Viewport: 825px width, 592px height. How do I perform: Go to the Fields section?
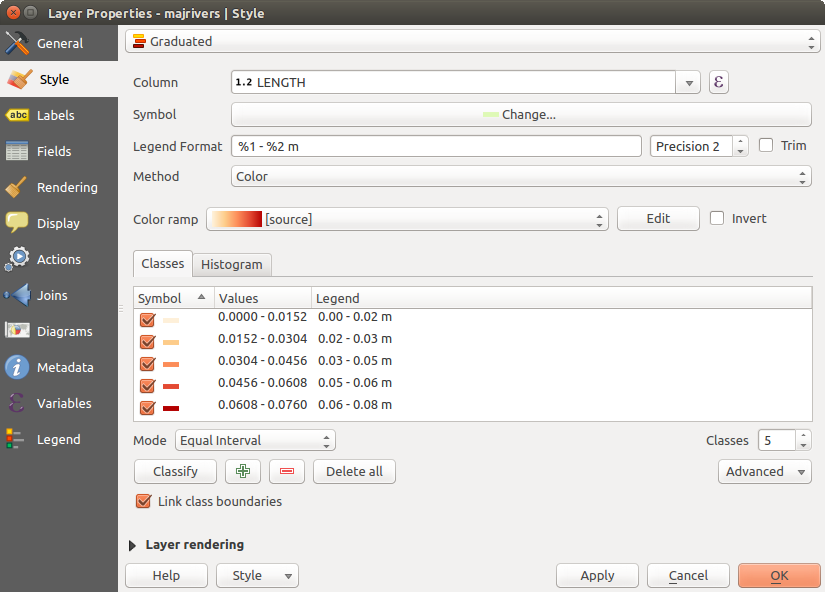[x=54, y=152]
